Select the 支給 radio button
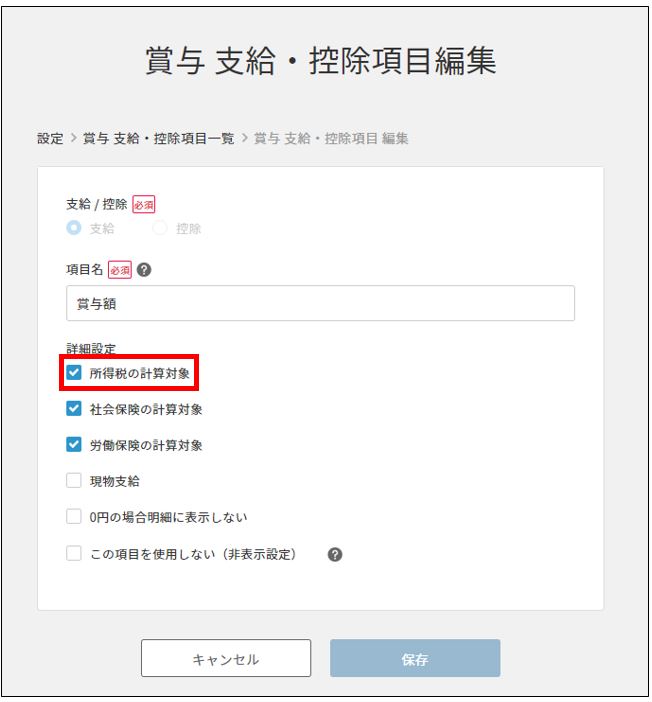This screenshot has height=702, width=652. pyautogui.click(x=74, y=228)
